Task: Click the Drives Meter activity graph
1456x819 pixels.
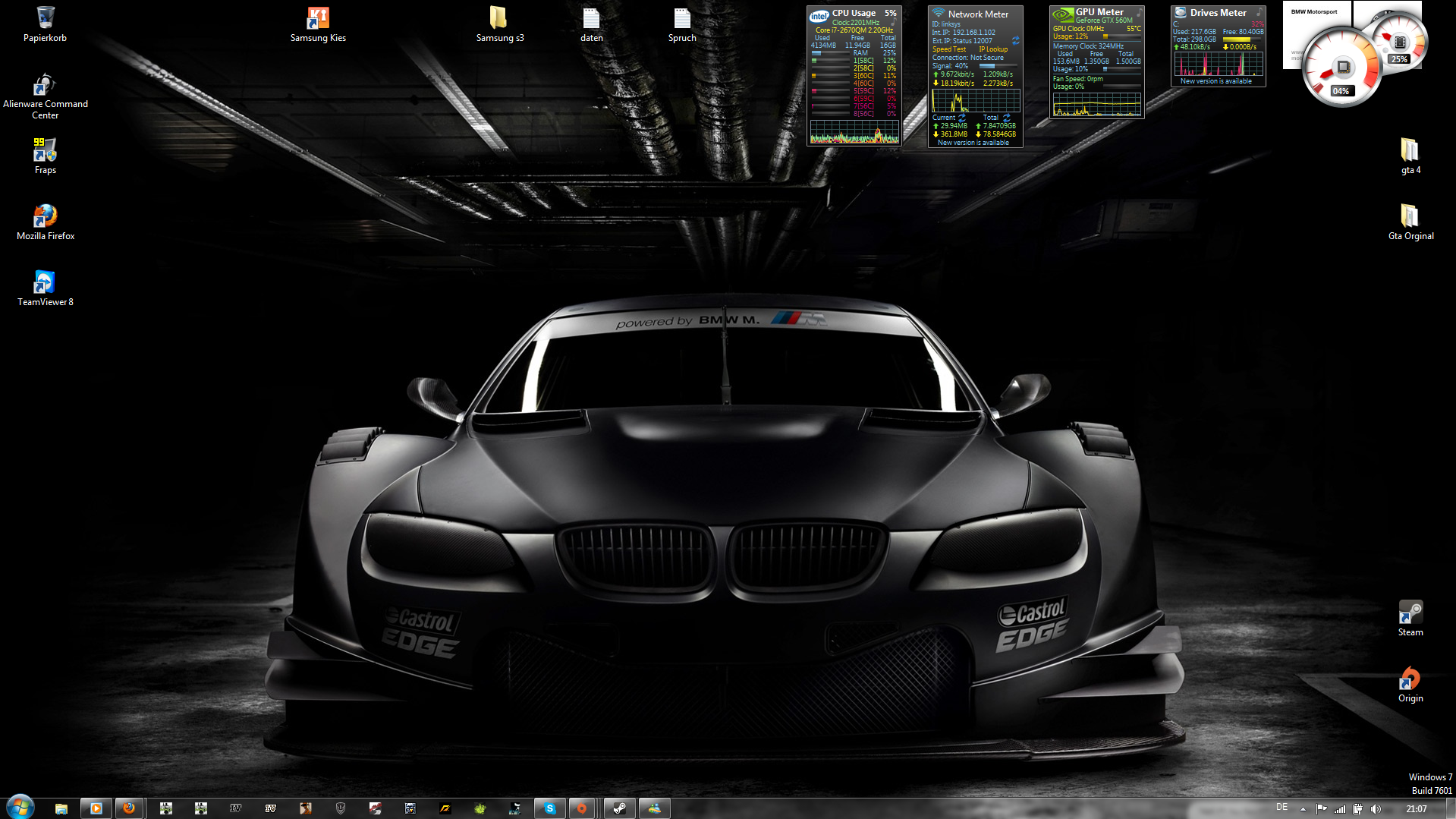Action: (x=1219, y=64)
